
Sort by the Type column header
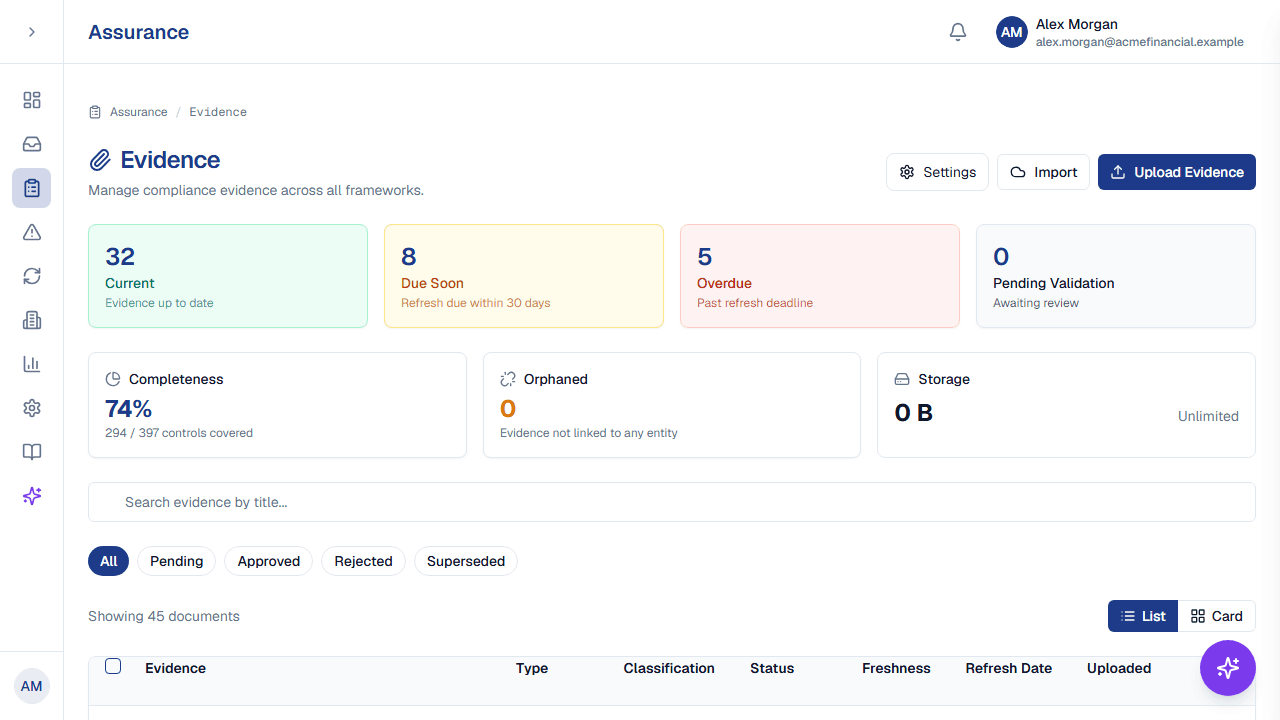[x=532, y=668]
